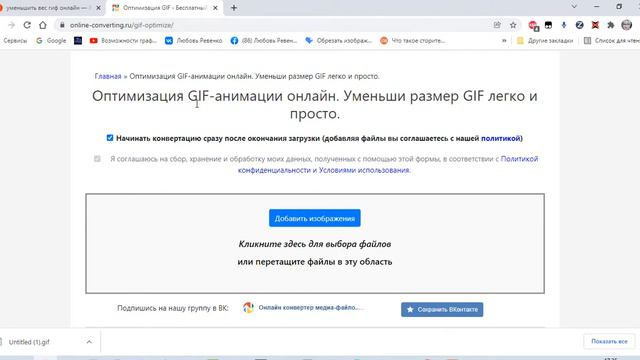Open the black square extension icon
640x360 pixels.
click(x=548, y=25)
